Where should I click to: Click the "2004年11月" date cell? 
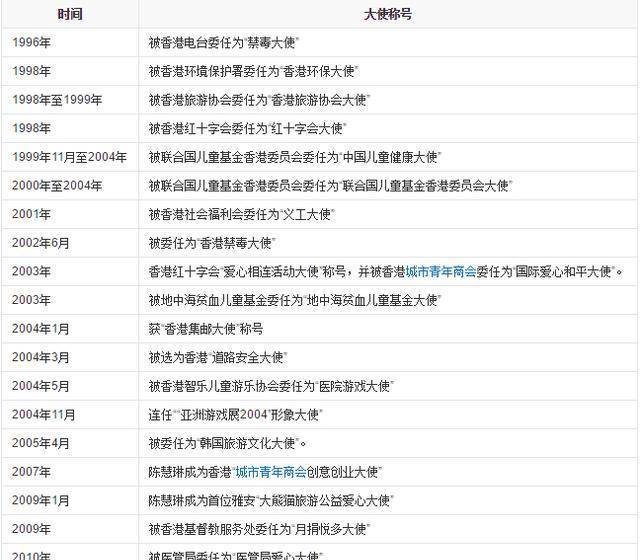point(44,415)
